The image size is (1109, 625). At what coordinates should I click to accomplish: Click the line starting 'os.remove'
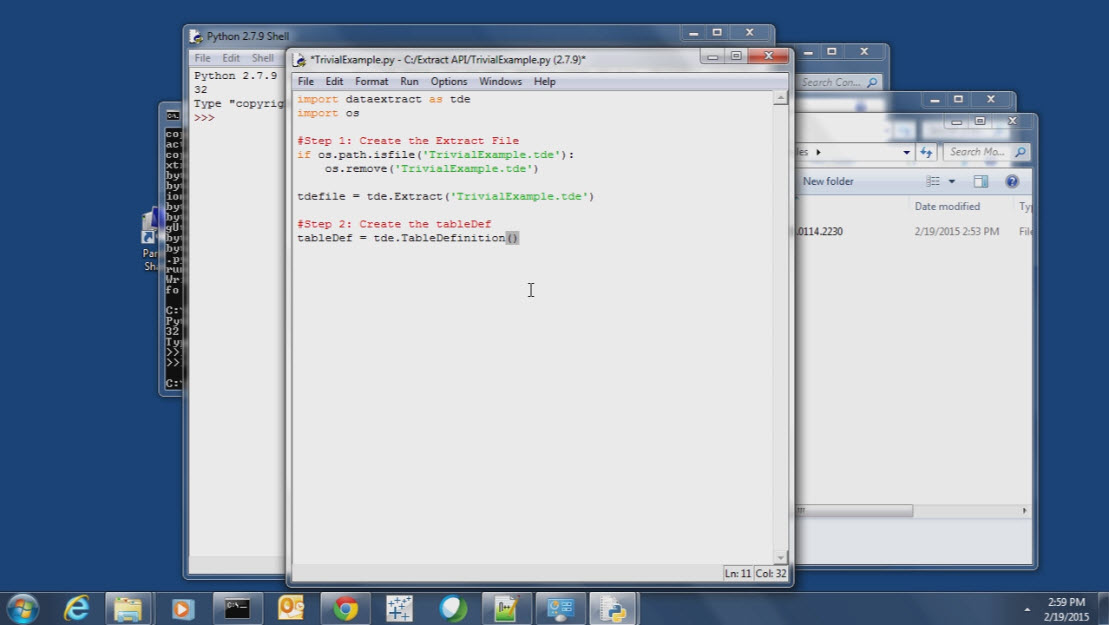tap(431, 169)
